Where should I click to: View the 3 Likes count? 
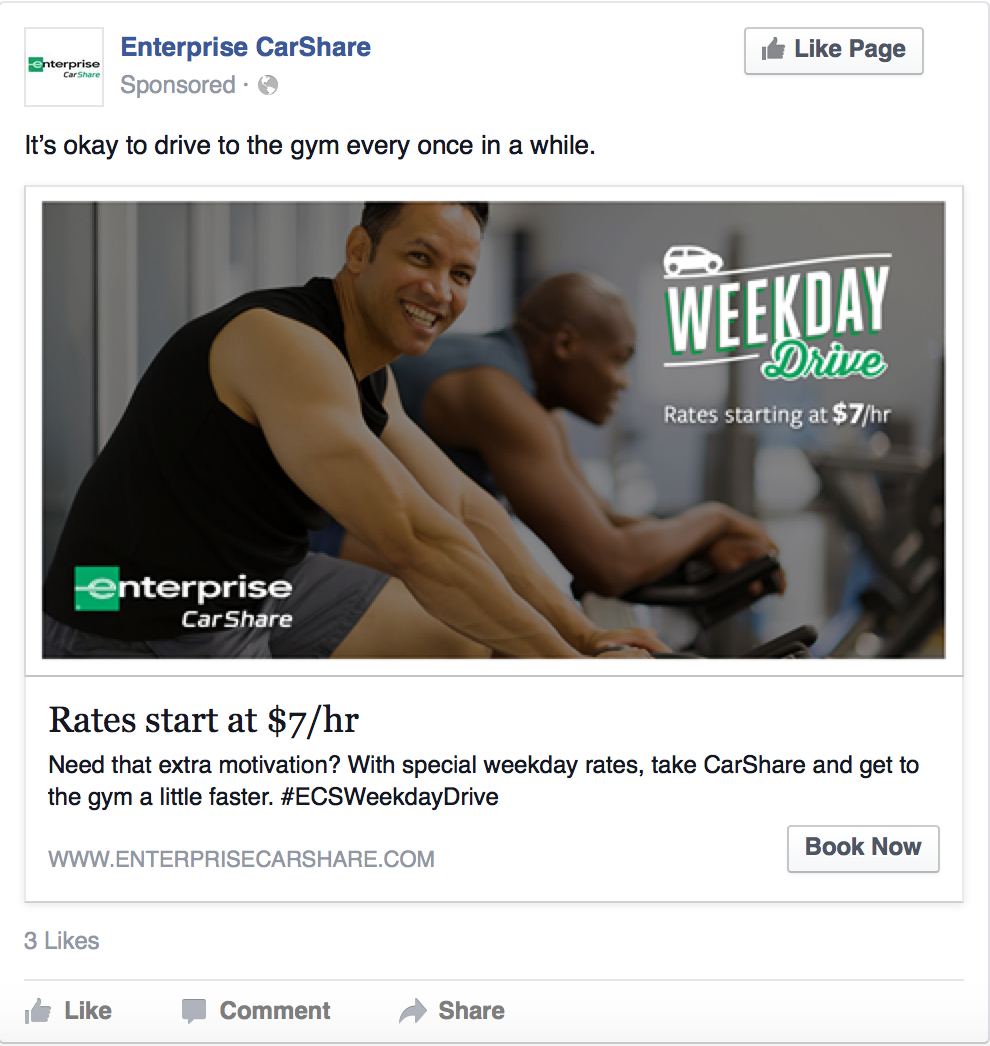pyautogui.click(x=61, y=941)
